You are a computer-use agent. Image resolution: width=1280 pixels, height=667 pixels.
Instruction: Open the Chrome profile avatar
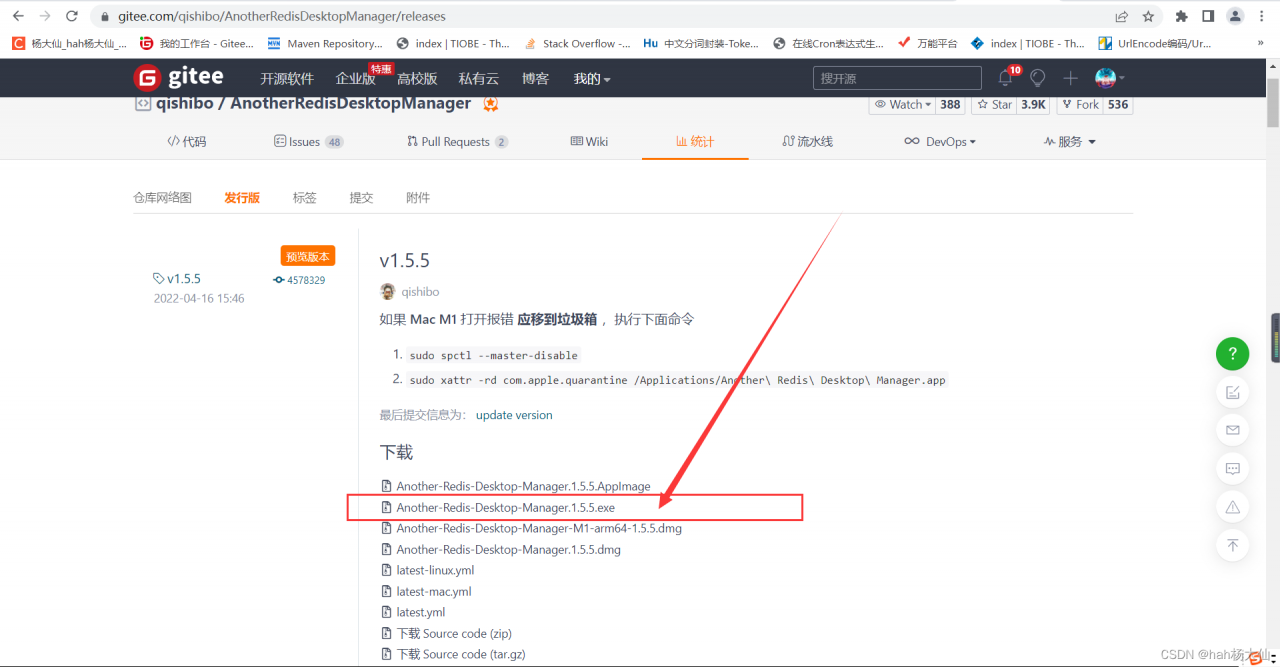(1236, 16)
